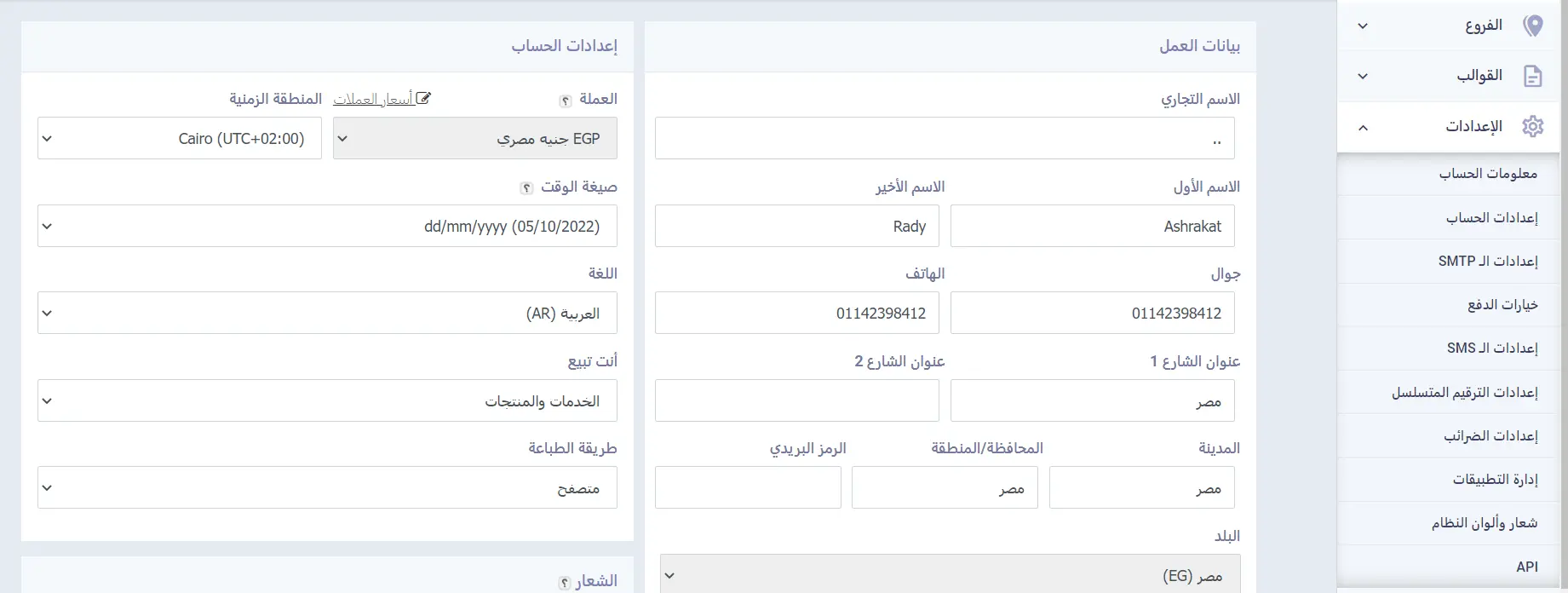Open the date format dd/mm/yyyy dropdown
1568x593 pixels.
point(327,226)
